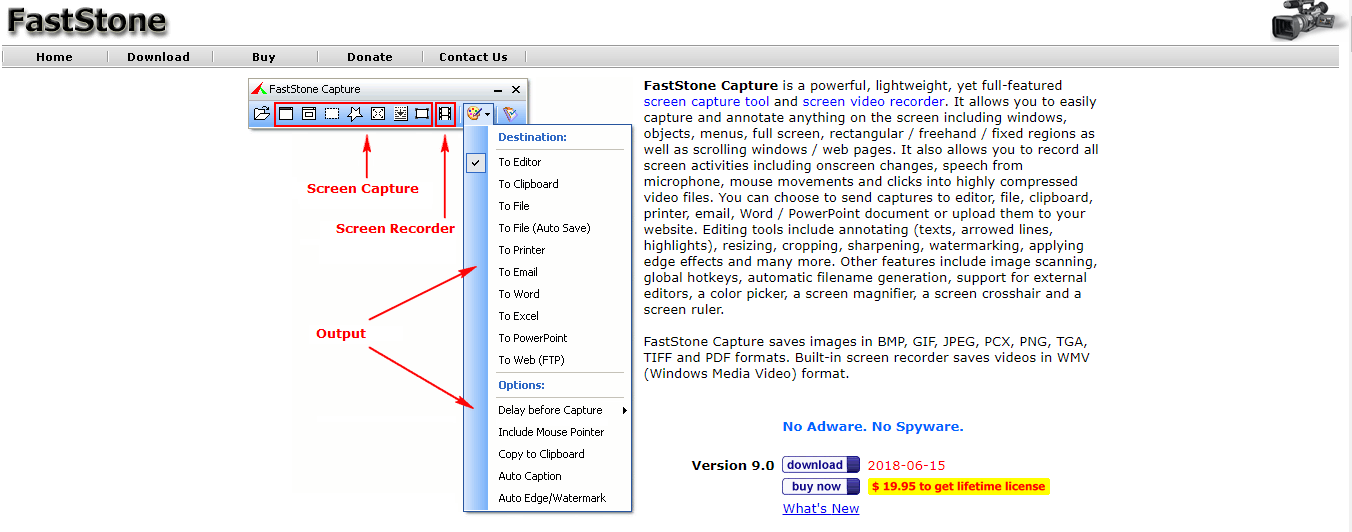
Task: Open the What's New link
Action: (x=821, y=509)
